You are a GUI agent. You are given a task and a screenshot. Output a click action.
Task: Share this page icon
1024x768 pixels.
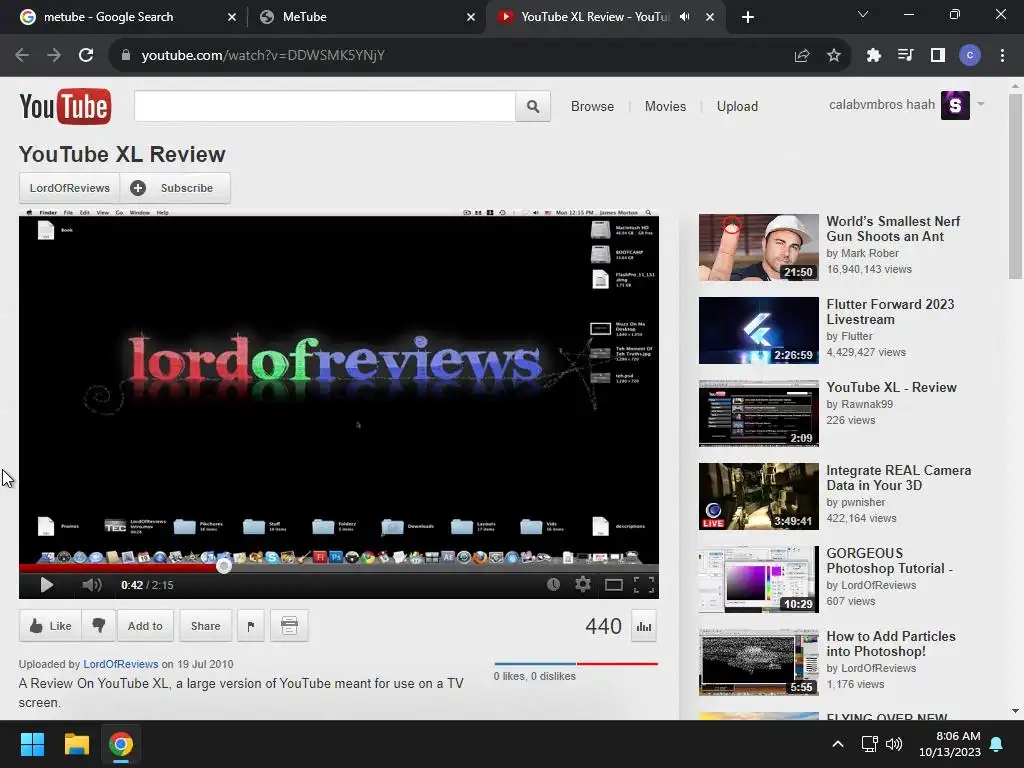802,56
